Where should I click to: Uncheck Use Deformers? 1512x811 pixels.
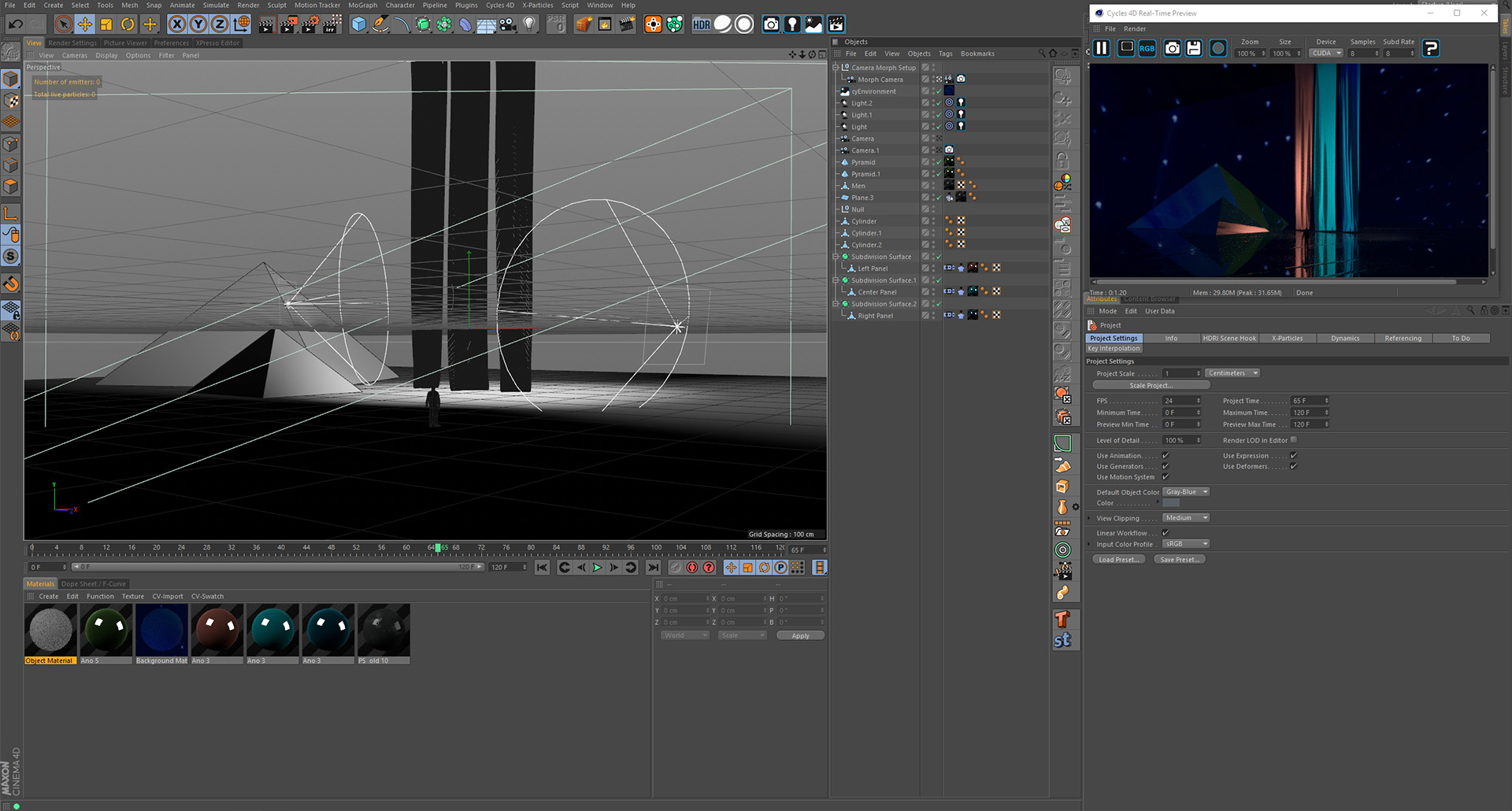pyautogui.click(x=1293, y=466)
